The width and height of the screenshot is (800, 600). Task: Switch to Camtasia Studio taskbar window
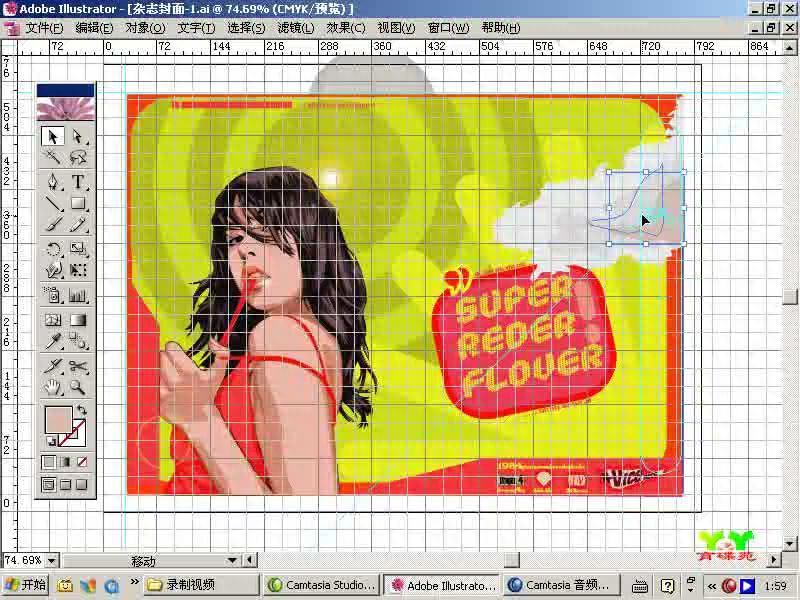(322, 585)
